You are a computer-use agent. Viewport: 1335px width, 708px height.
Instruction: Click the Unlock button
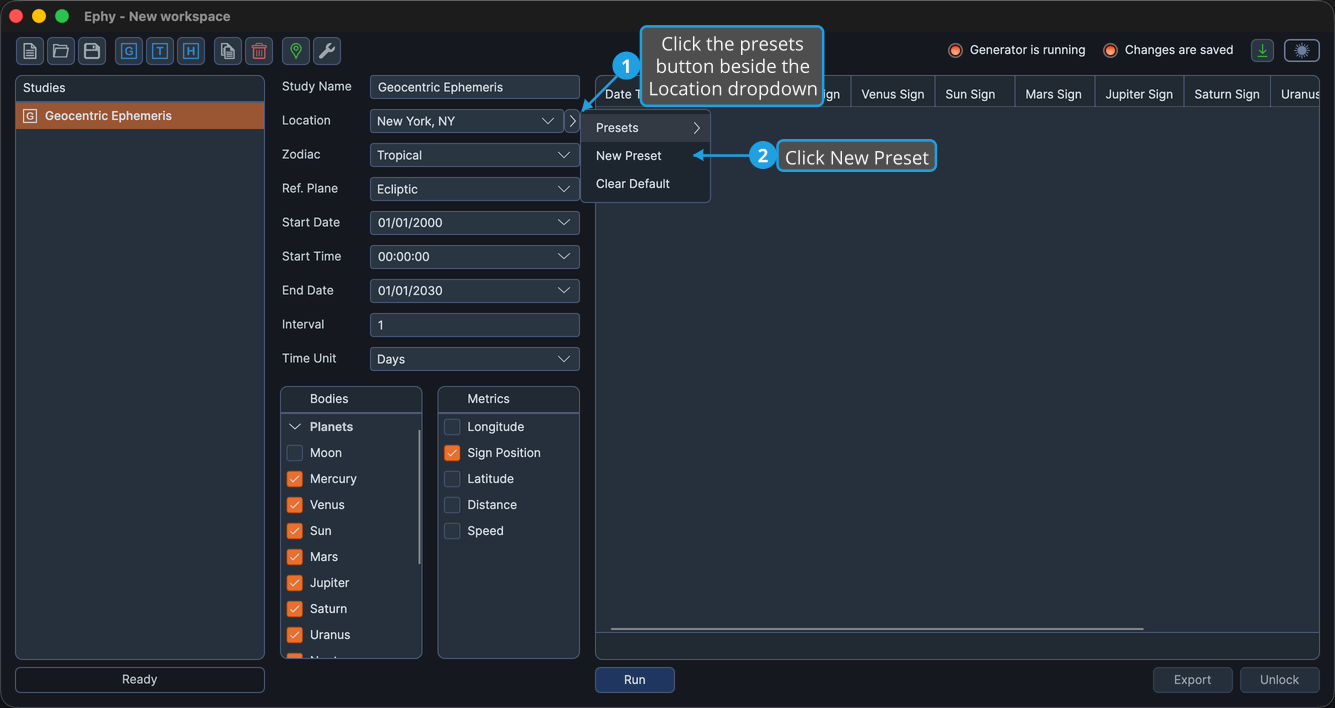[1279, 680]
